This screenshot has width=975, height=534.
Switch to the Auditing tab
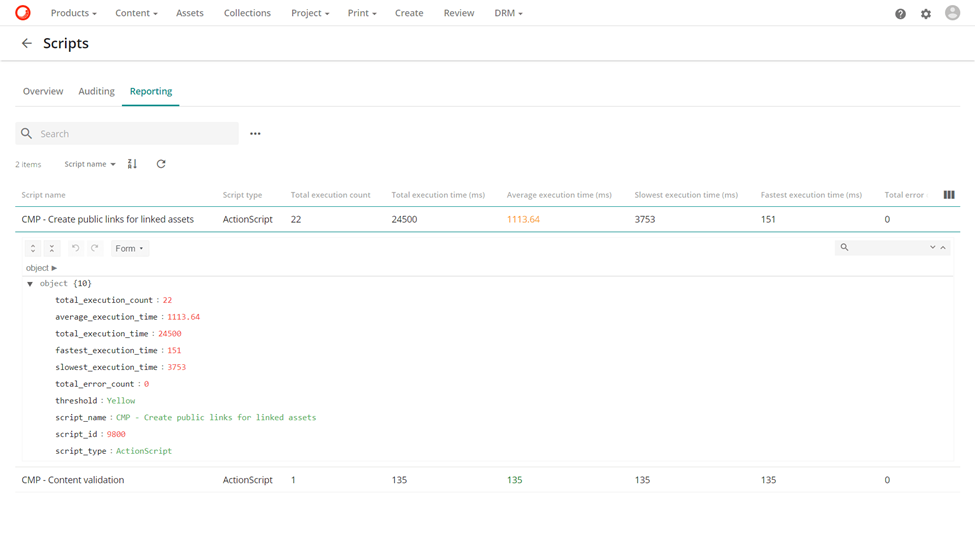click(97, 91)
